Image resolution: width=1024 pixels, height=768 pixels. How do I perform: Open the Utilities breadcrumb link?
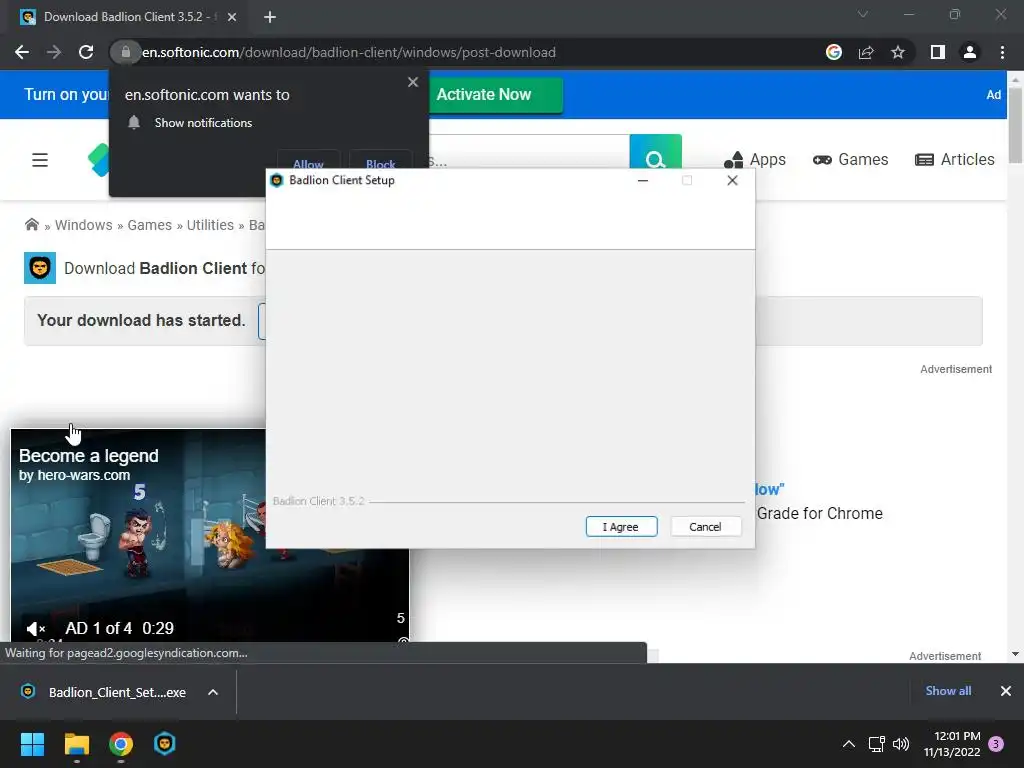[x=210, y=225]
